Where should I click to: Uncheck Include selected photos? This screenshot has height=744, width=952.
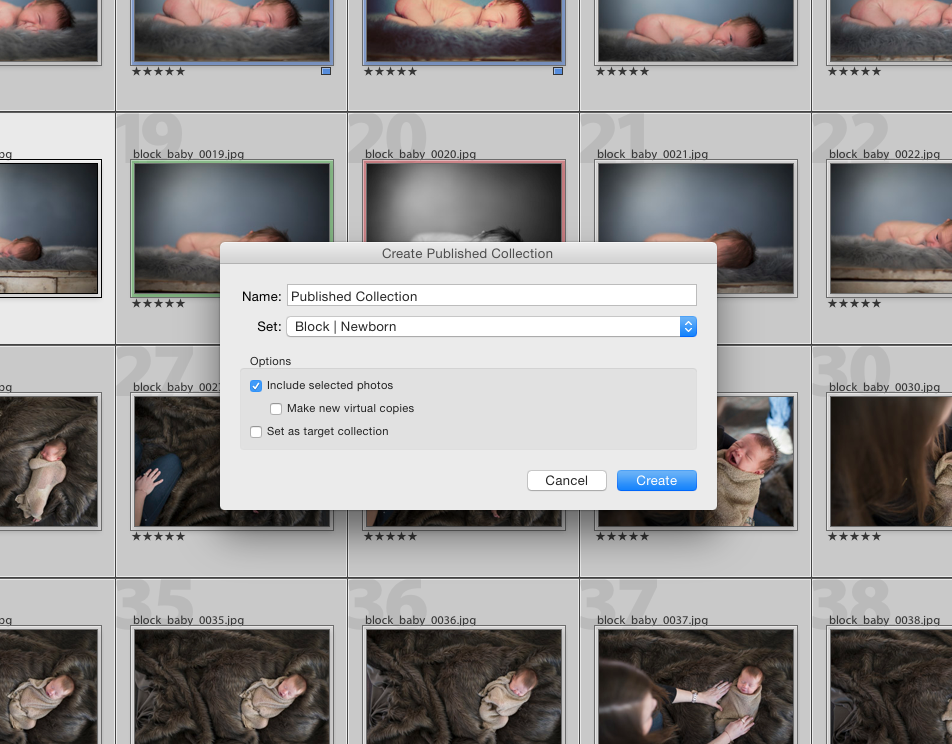click(256, 386)
